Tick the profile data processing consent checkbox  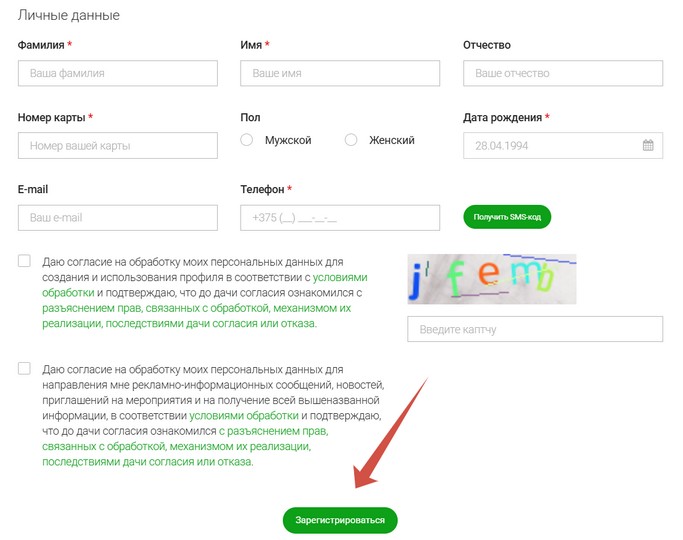[x=24, y=261]
